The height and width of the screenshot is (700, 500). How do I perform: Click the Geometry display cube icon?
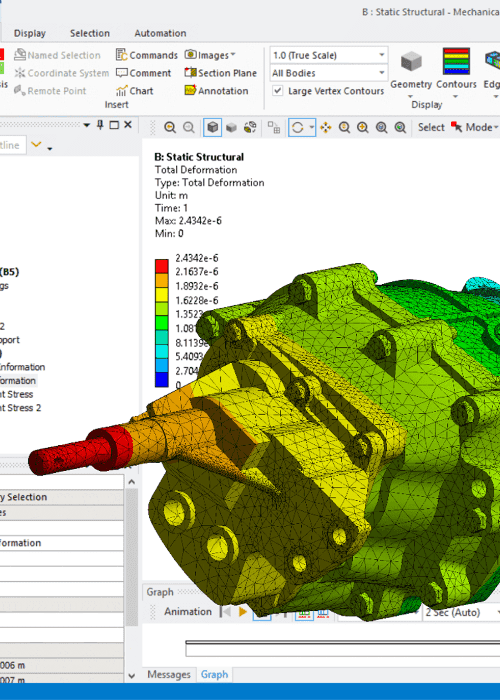coord(411,61)
